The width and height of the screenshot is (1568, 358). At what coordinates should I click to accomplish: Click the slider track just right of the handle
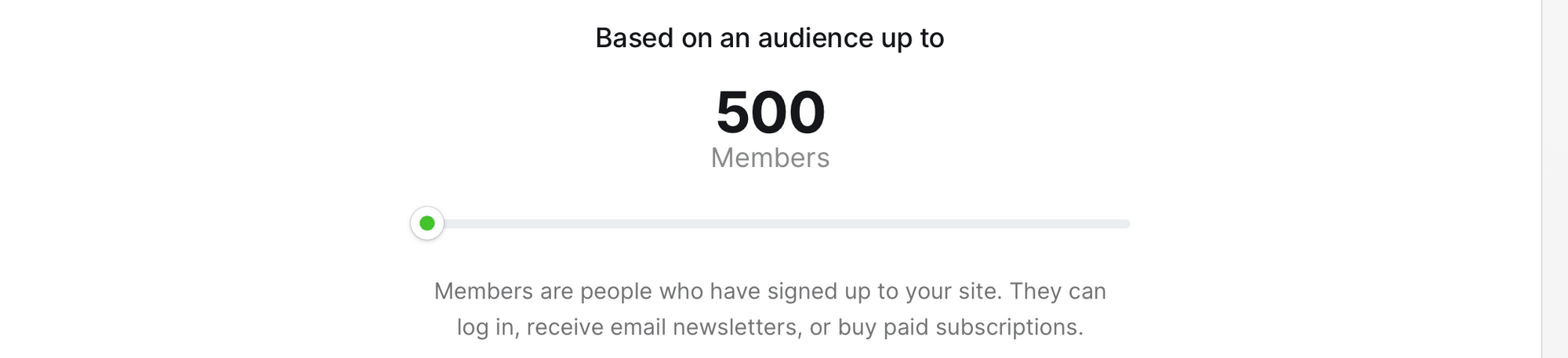coord(463,224)
